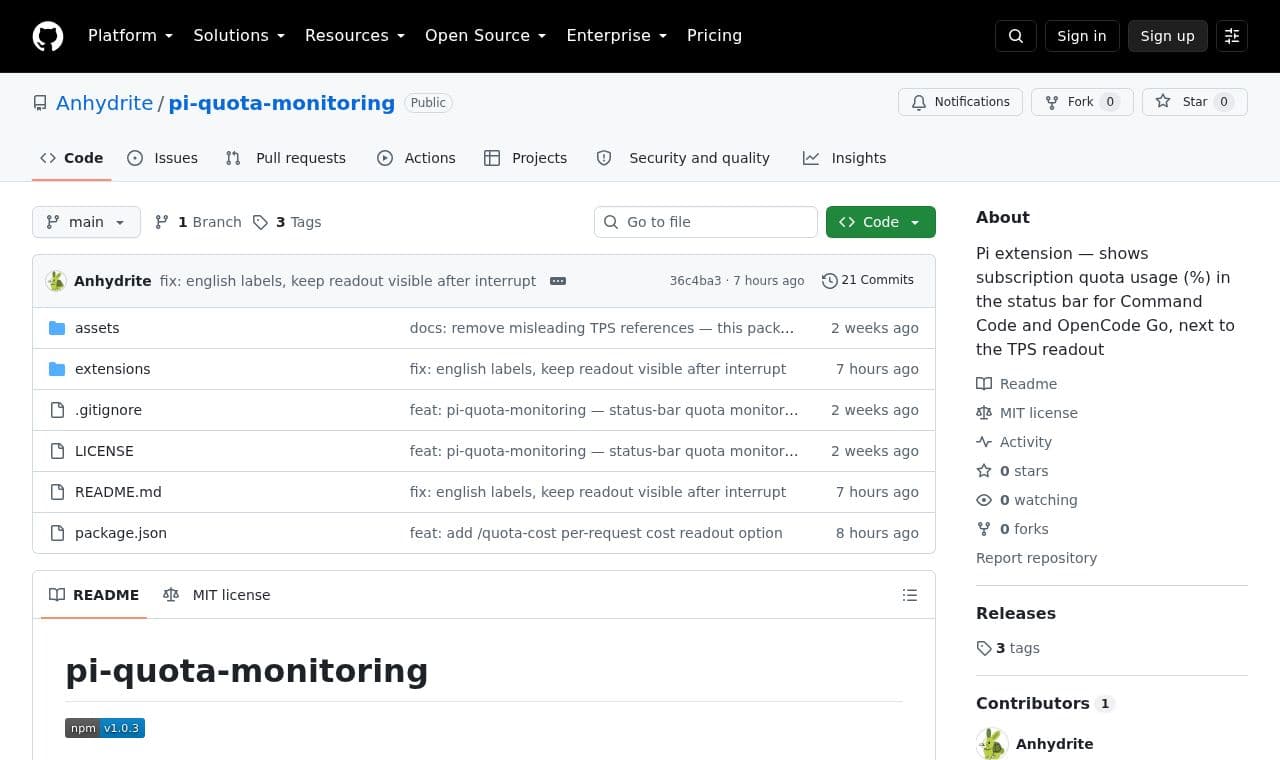
Task: Open the Pricing link
Action: [714, 36]
